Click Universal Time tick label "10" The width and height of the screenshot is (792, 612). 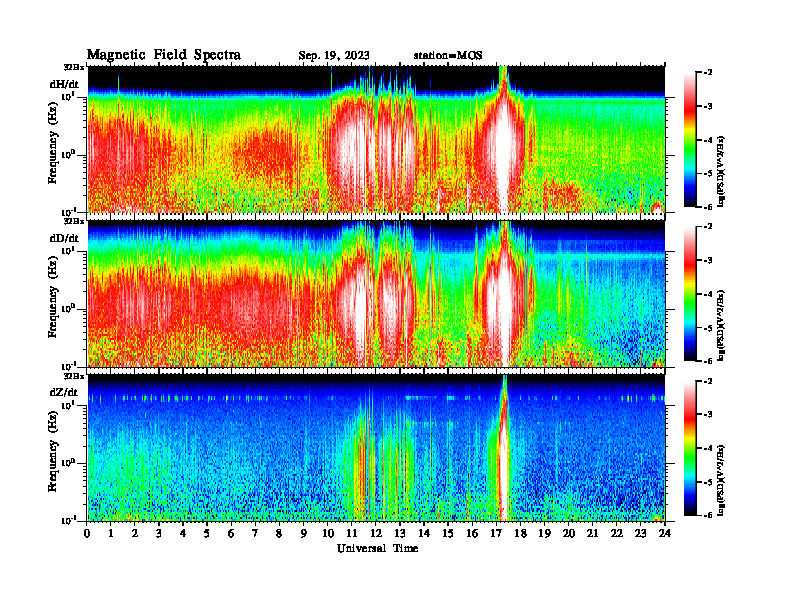pos(328,534)
